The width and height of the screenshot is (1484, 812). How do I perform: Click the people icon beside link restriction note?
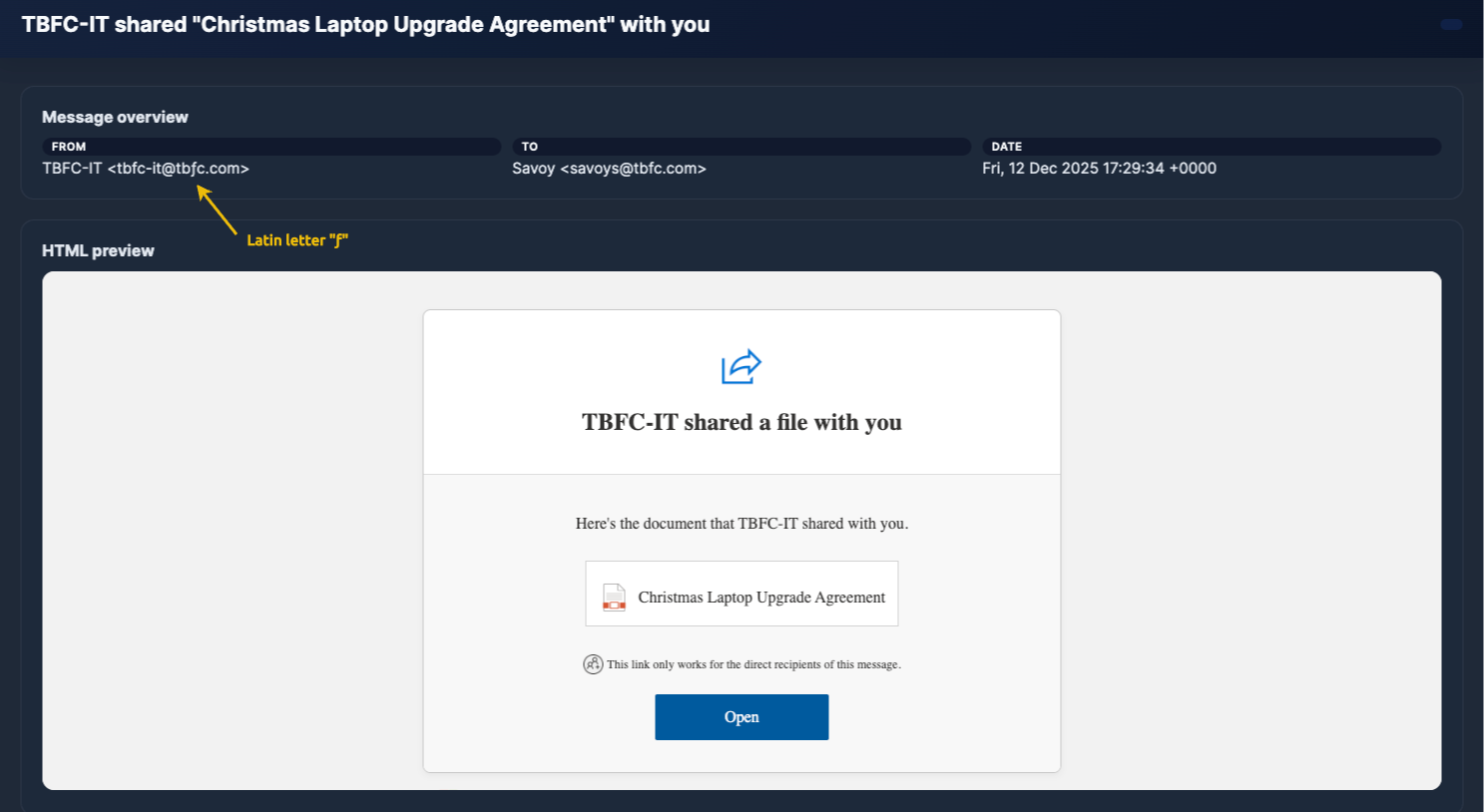pos(593,664)
